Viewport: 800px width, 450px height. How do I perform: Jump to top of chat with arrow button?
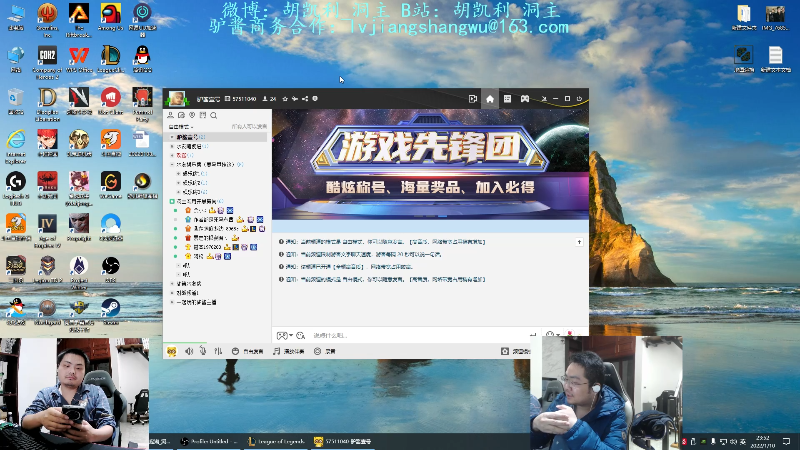(579, 242)
